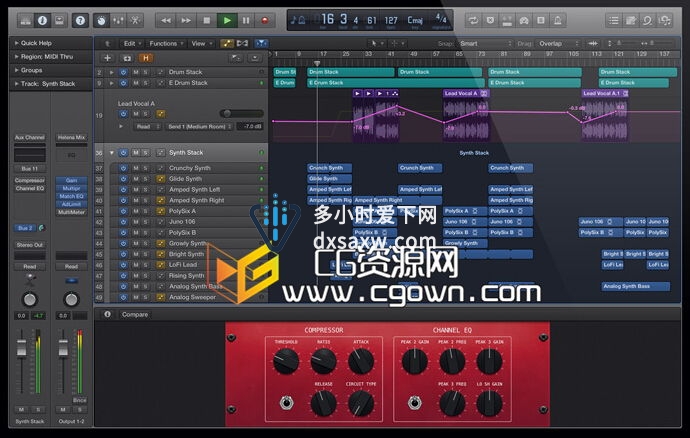Image resolution: width=690 pixels, height=438 pixels.
Task: Adjust Lead Vocal A volume slider
Action: (241, 114)
